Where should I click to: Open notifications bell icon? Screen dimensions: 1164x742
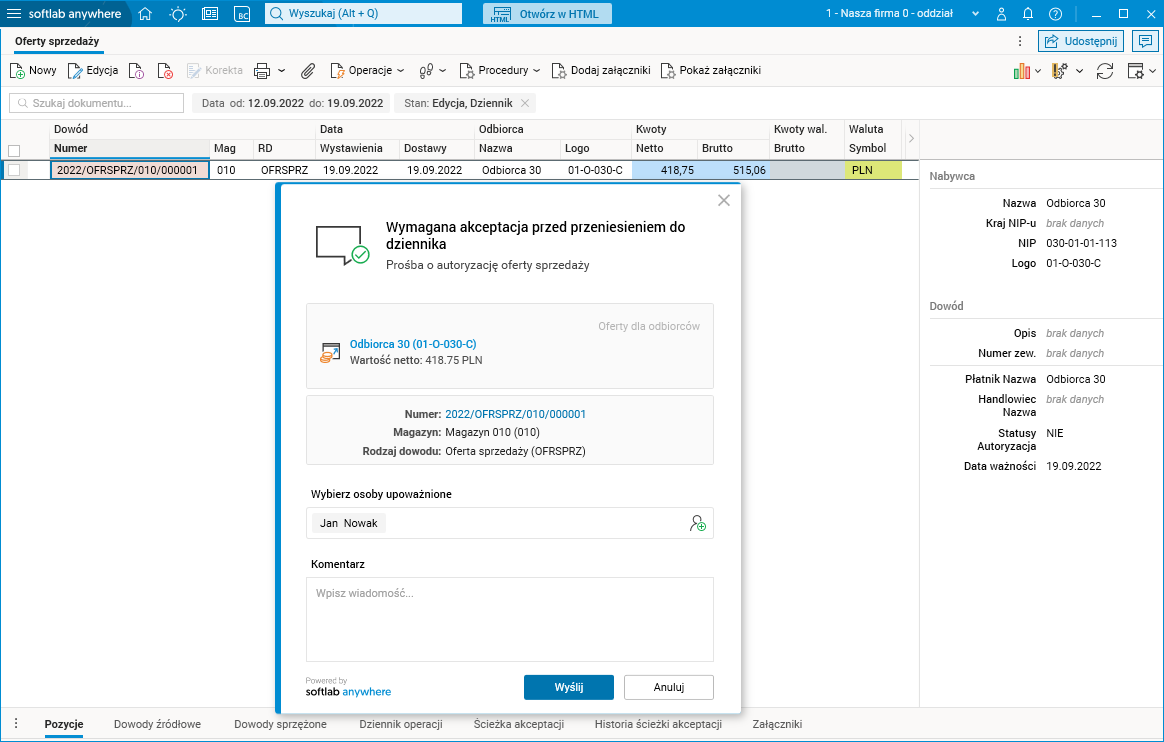point(1028,13)
